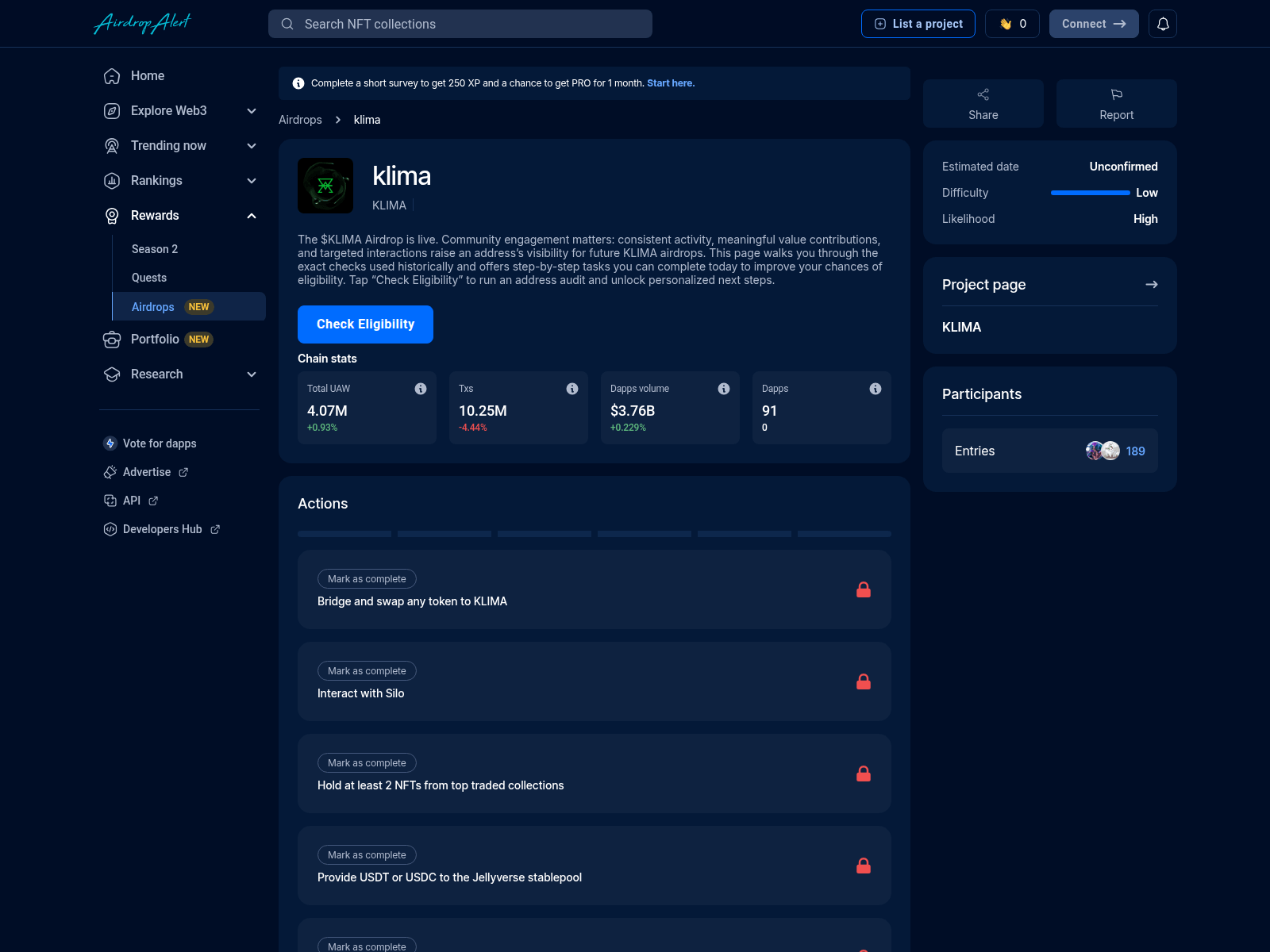The height and width of the screenshot is (952, 1270).
Task: Click lock icon for Interact with Silo
Action: pyautogui.click(x=864, y=681)
